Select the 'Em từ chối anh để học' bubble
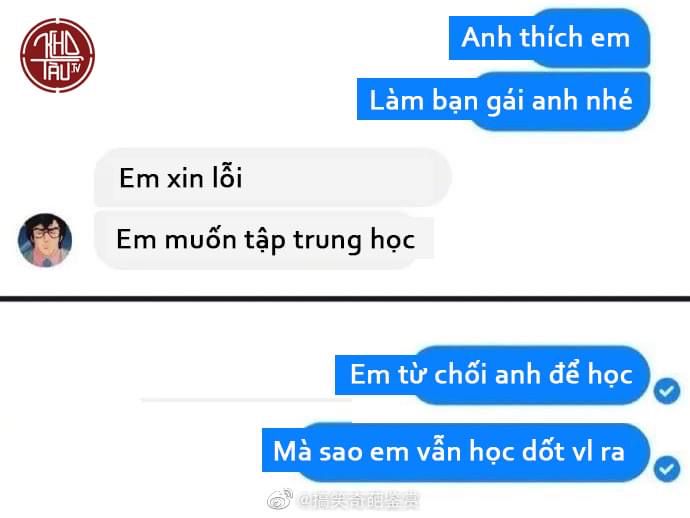 tap(492, 375)
